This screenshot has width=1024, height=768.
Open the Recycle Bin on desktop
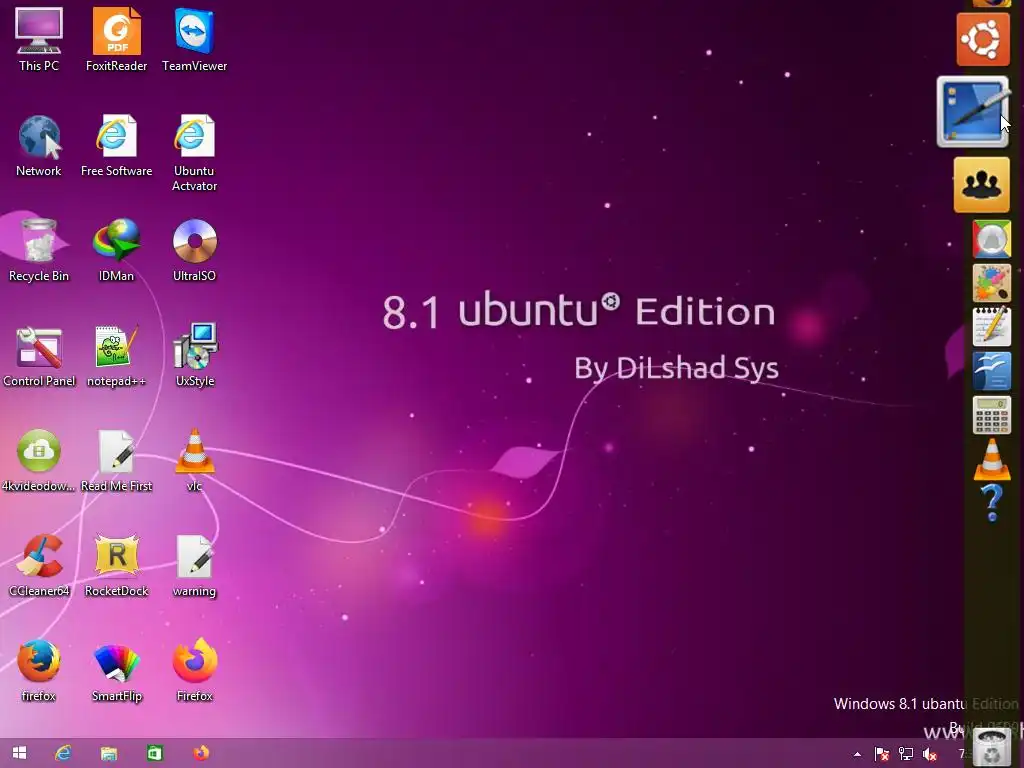[x=39, y=250]
